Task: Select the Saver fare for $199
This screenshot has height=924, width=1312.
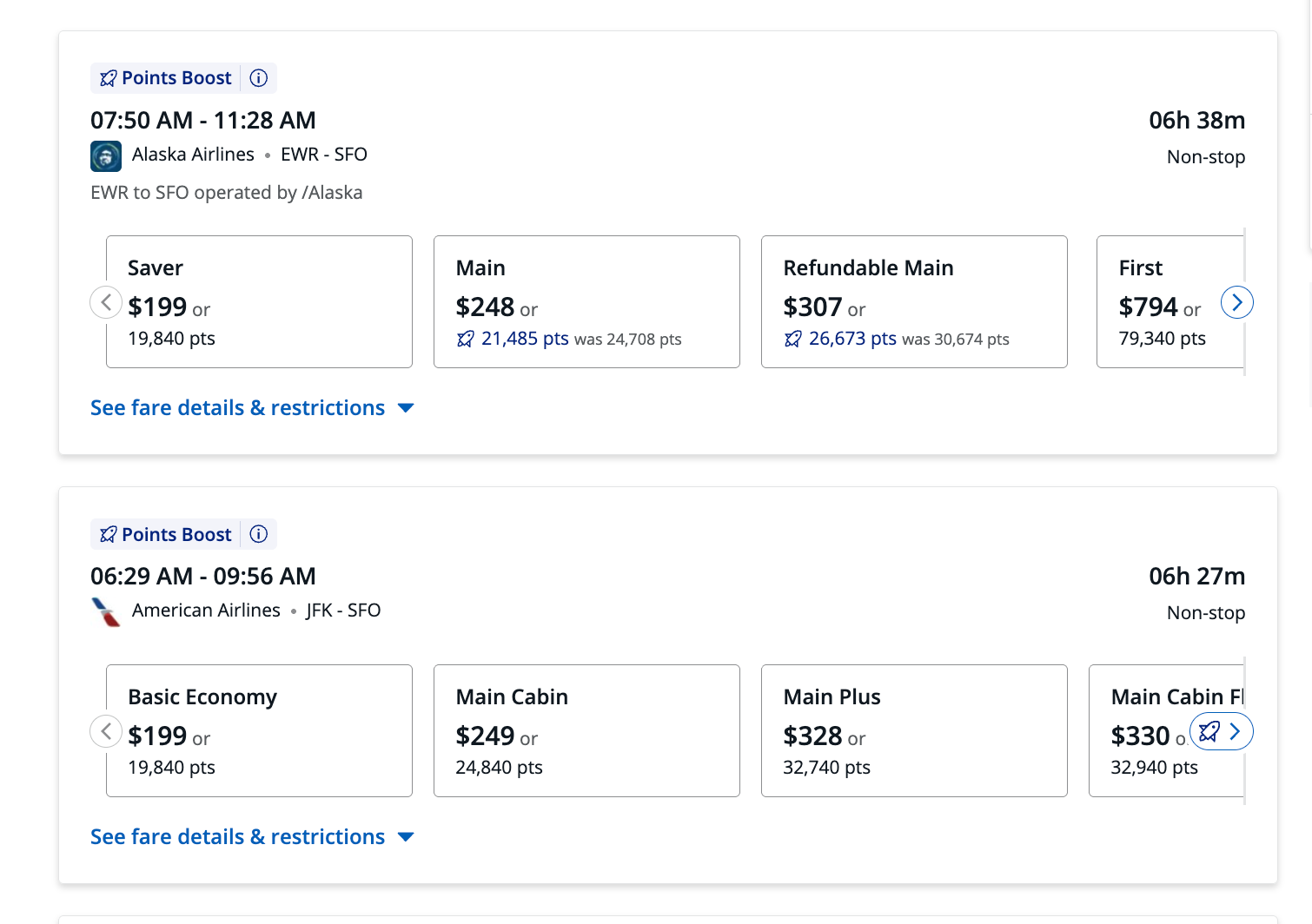Action: [x=259, y=301]
